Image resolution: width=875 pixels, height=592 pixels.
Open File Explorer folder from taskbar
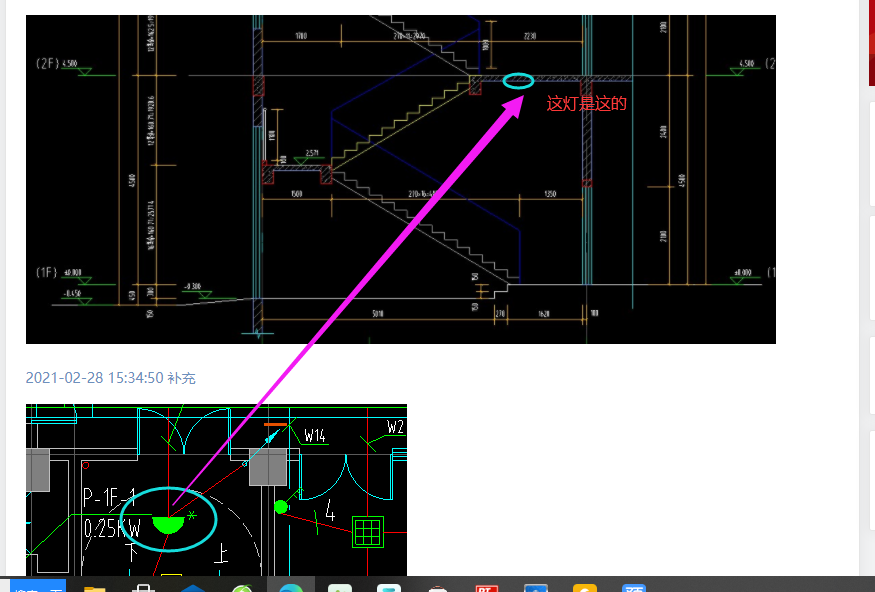(x=94, y=589)
